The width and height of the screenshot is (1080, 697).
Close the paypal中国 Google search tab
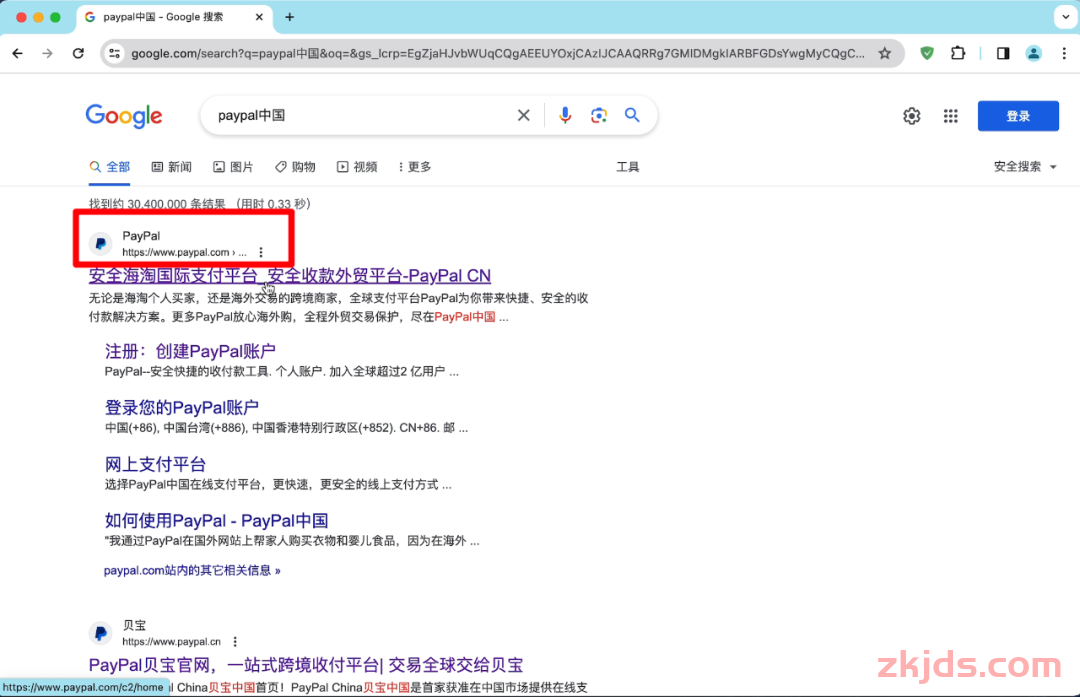(x=259, y=17)
